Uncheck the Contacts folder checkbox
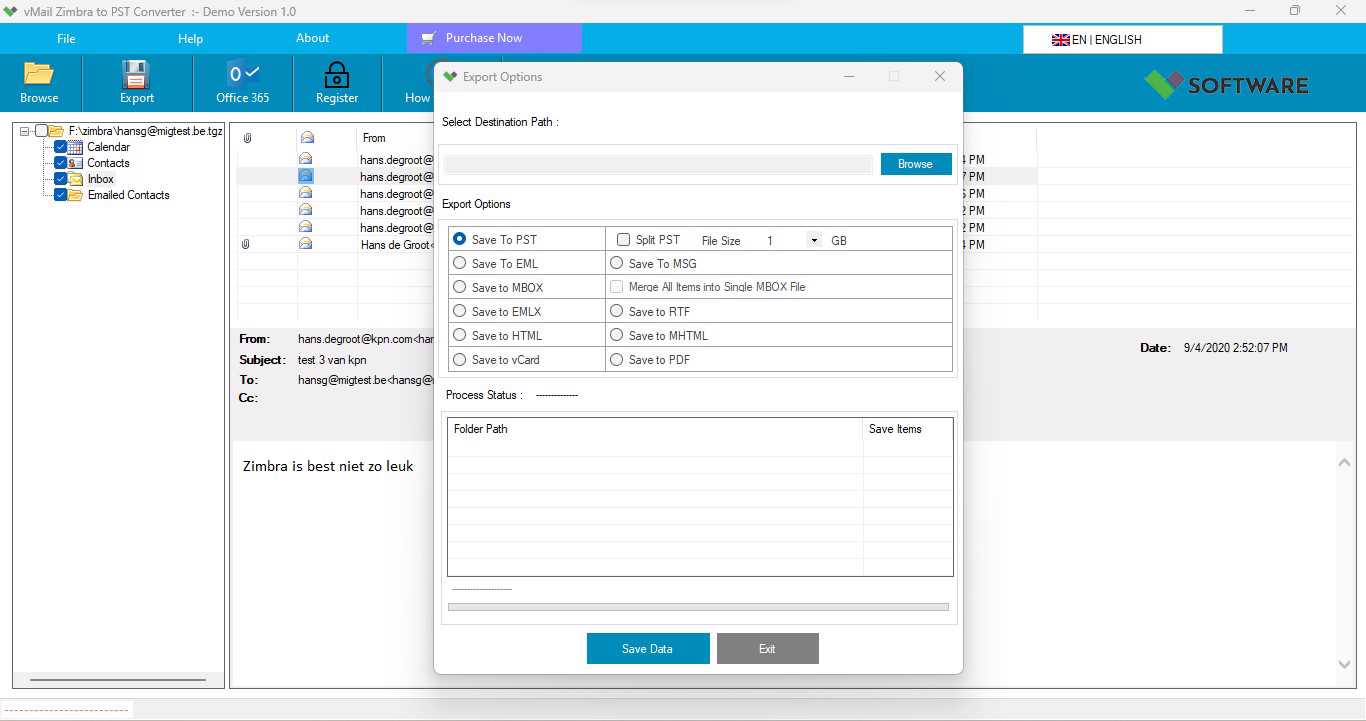1366x721 pixels. pos(61,163)
